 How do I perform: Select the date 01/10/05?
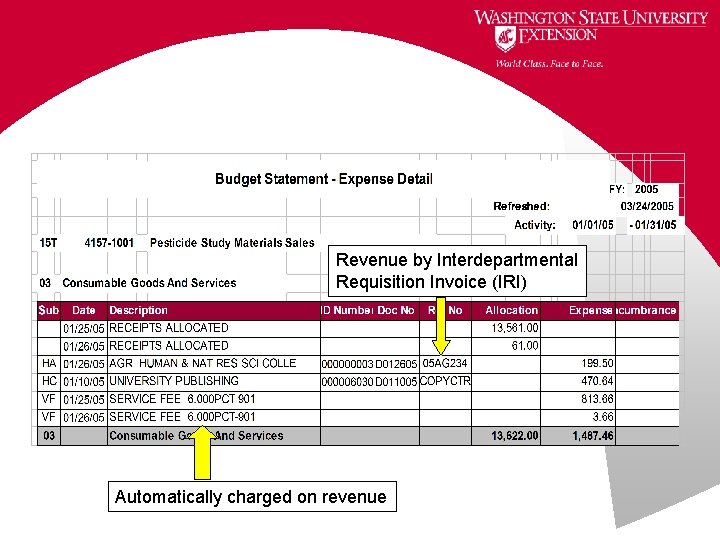84,382
